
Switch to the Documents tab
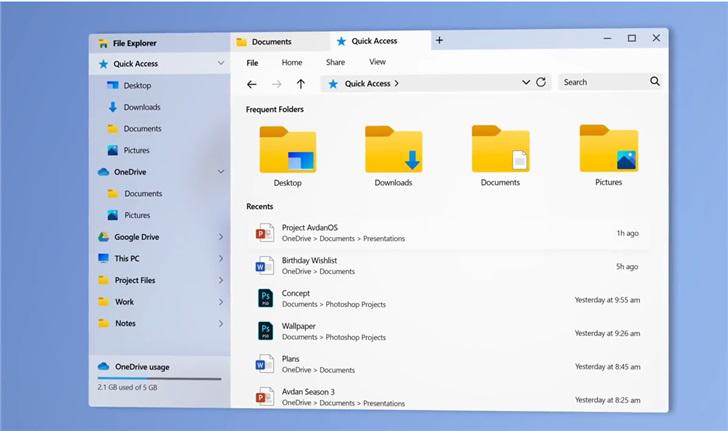tap(280, 42)
